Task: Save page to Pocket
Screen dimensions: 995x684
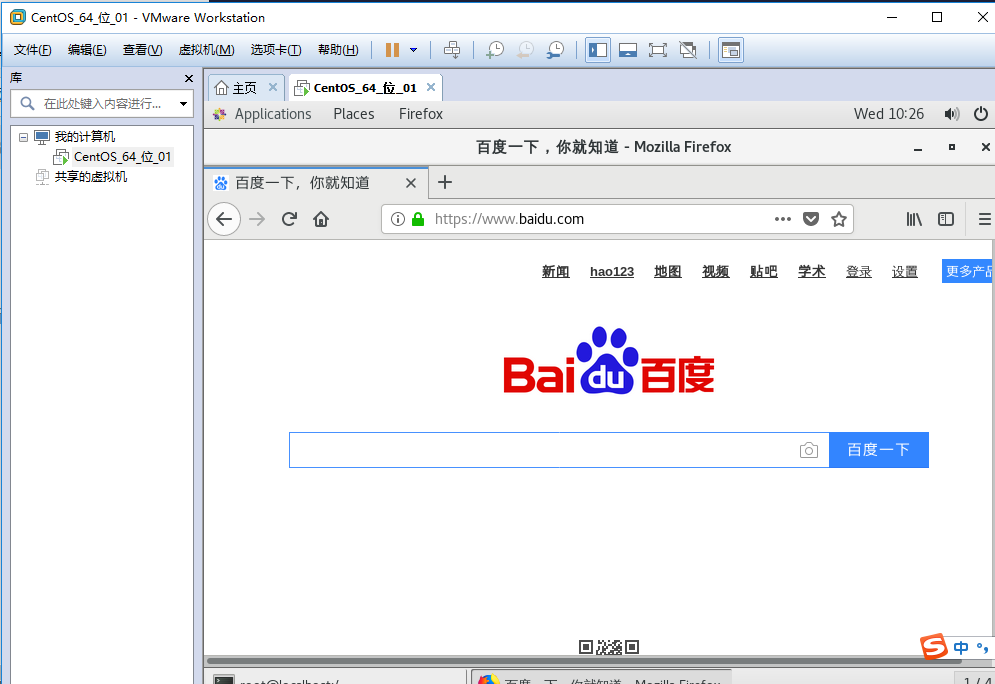Action: point(810,220)
